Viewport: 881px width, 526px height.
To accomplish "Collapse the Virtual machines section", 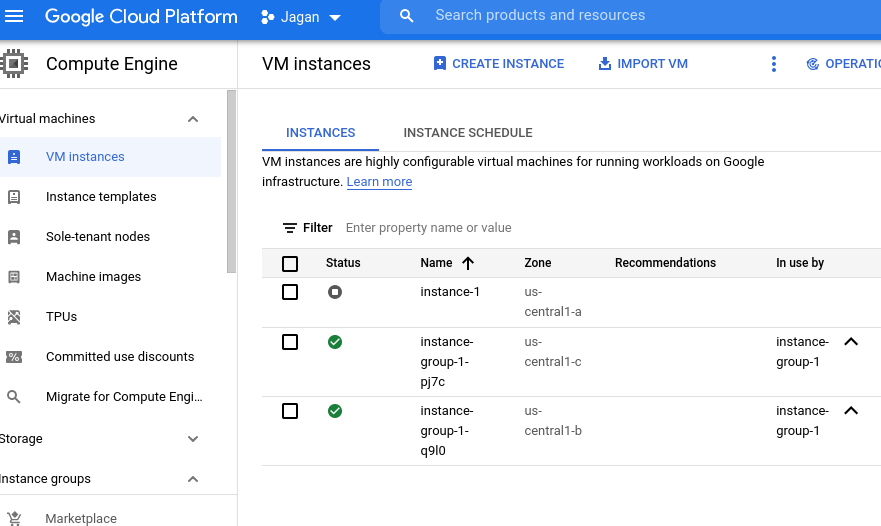I will point(193,119).
